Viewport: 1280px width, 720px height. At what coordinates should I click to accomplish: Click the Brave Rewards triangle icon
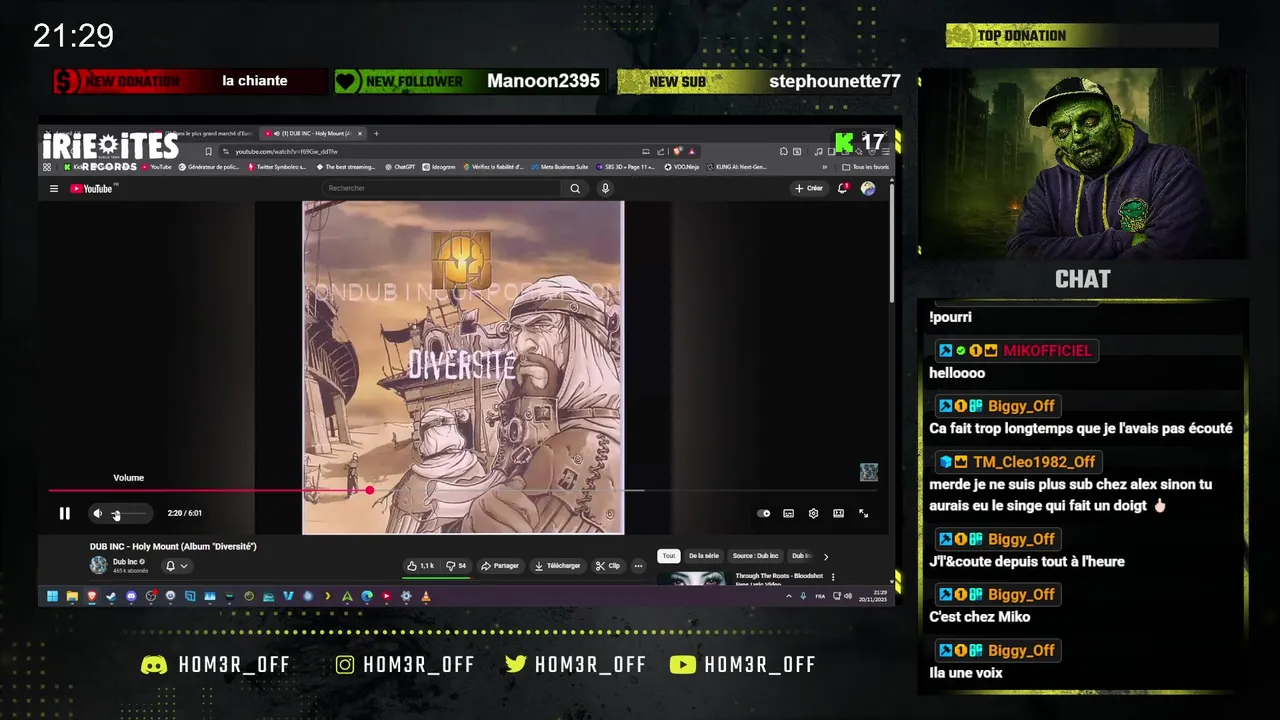(x=691, y=151)
